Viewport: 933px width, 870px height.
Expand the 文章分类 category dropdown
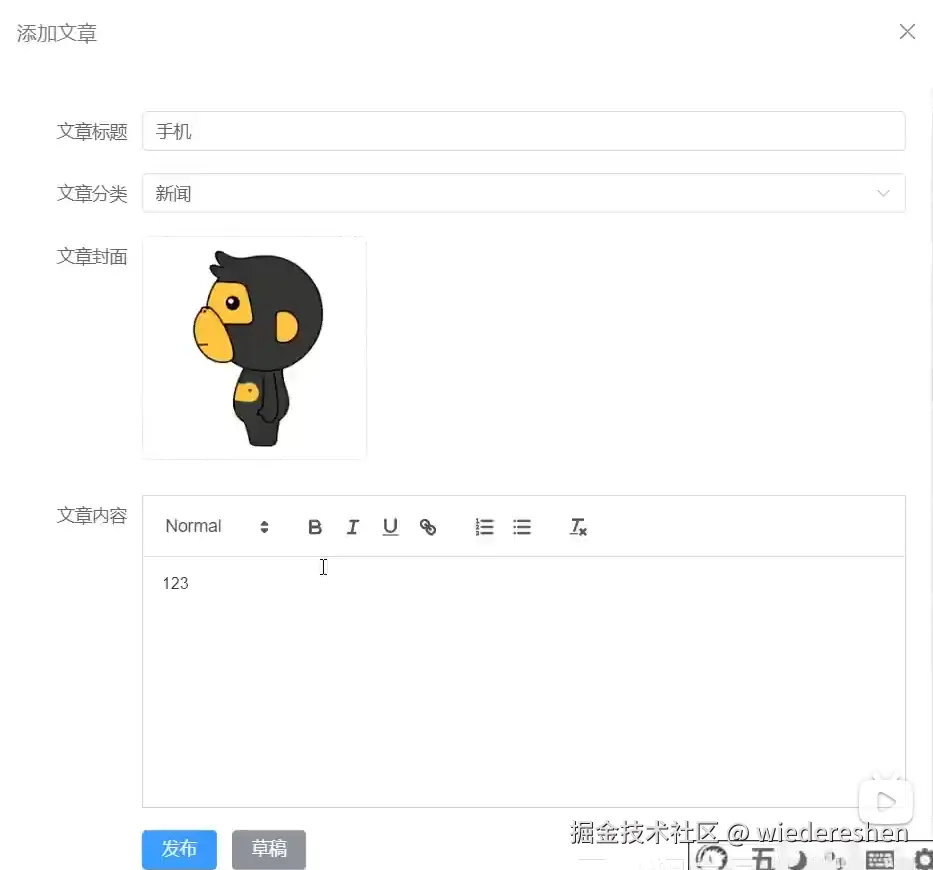click(x=882, y=193)
